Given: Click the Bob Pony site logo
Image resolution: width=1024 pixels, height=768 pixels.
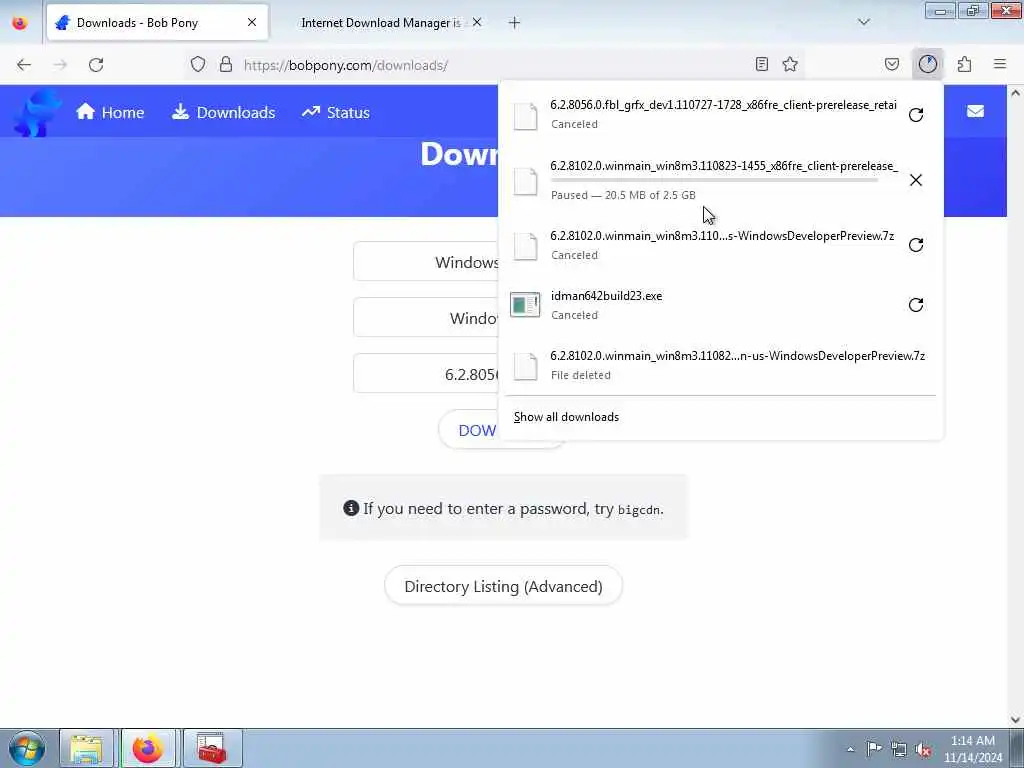Looking at the screenshot, I should pos(37,112).
